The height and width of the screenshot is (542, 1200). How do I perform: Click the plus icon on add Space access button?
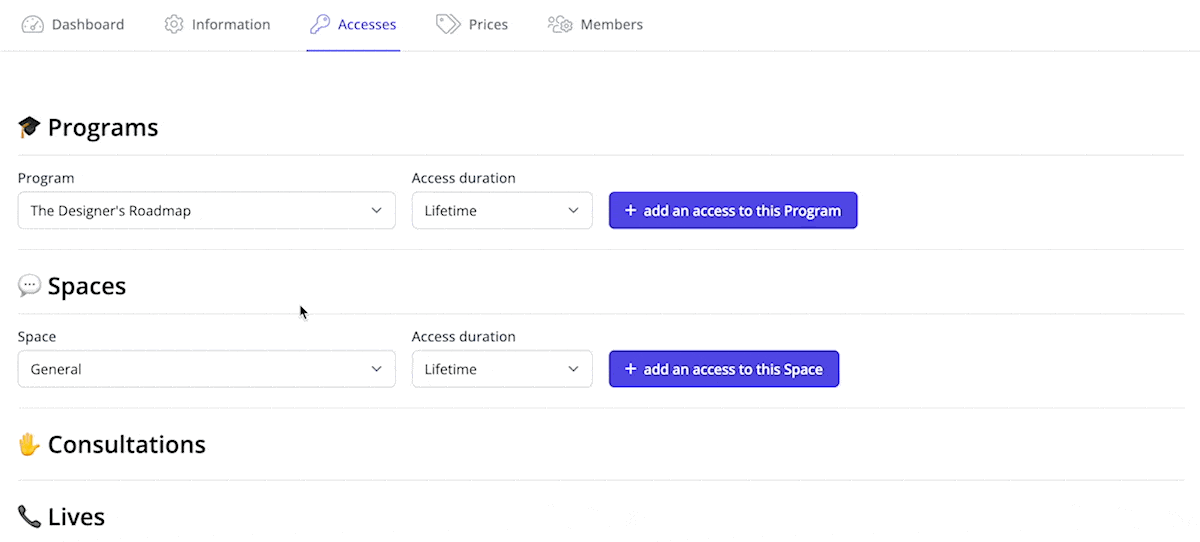(x=630, y=369)
